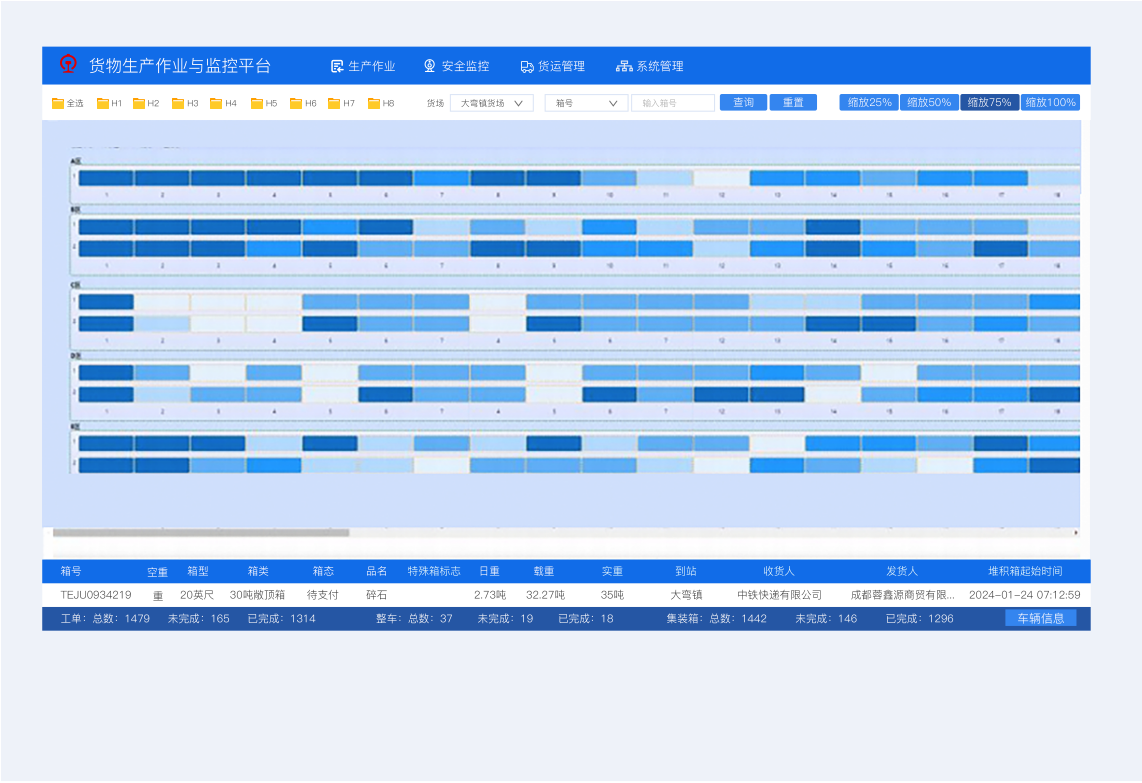Click the railway logo icon
The height and width of the screenshot is (783, 1142).
pos(68,65)
